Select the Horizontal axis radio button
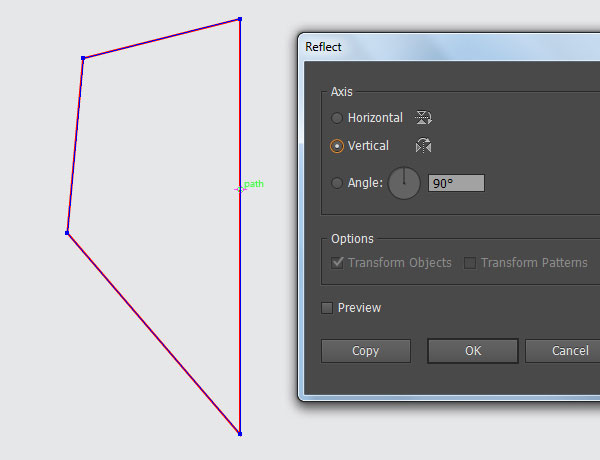This screenshot has height=460, width=600. point(337,118)
